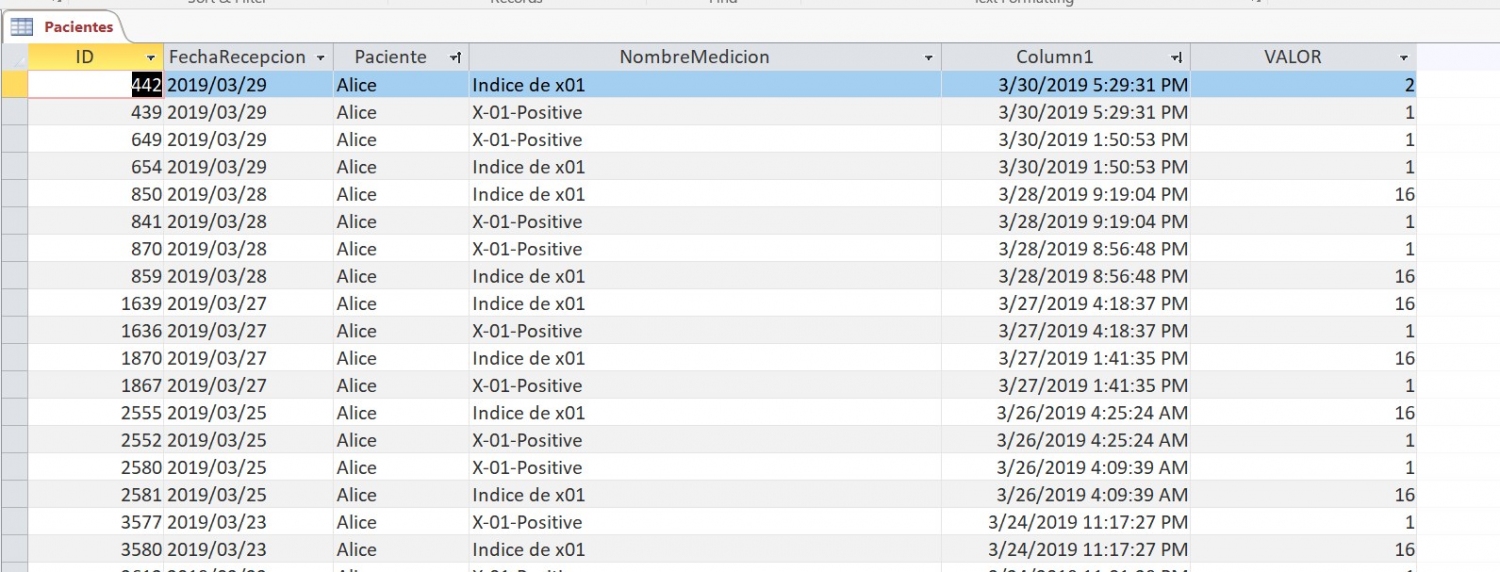The image size is (1500, 572).
Task: Click the row selector for record ID 1639
Action: 14,303
